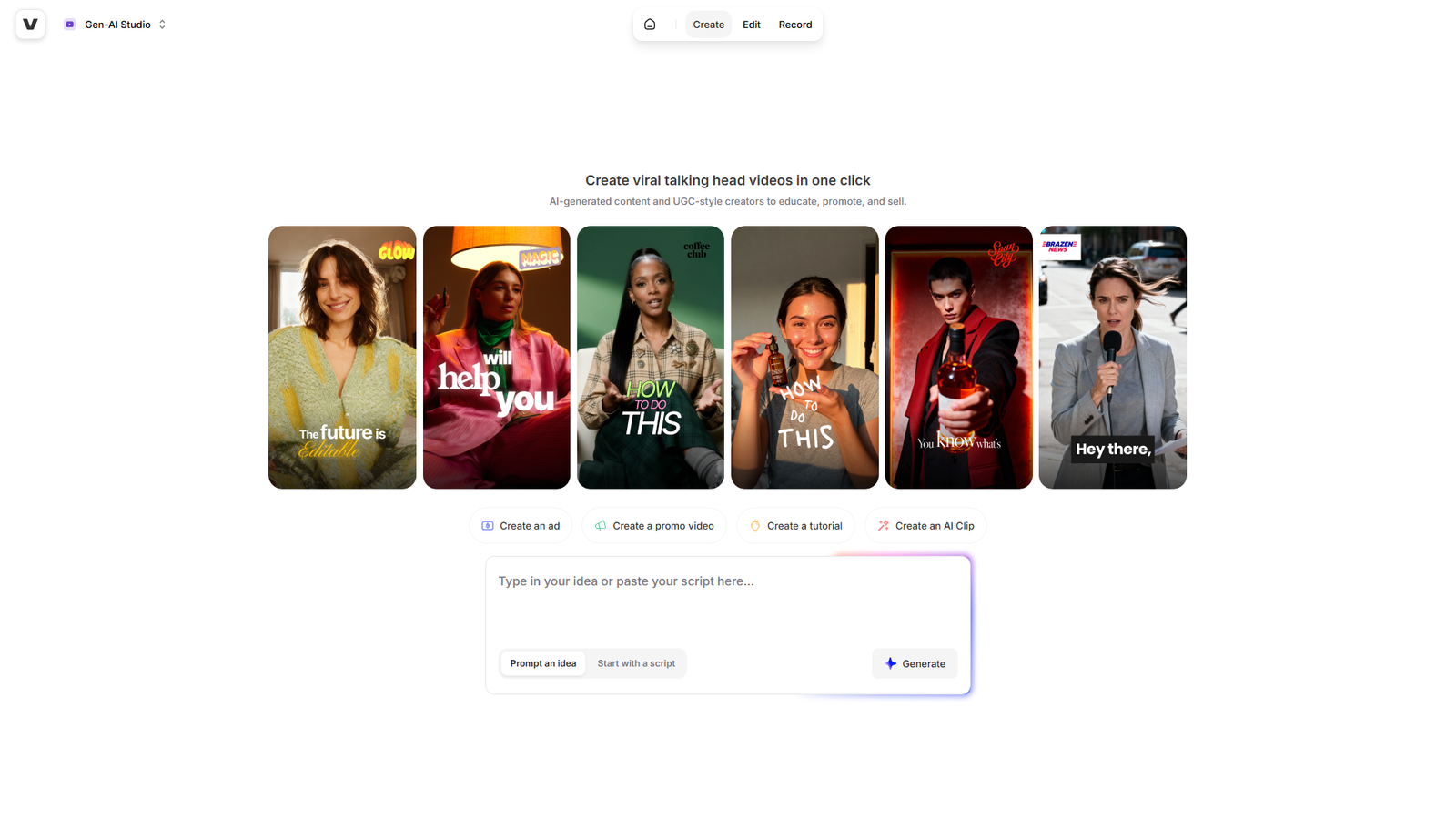Click the Create a tutorial button
Image resolution: width=1456 pixels, height=819 pixels.
coord(795,526)
